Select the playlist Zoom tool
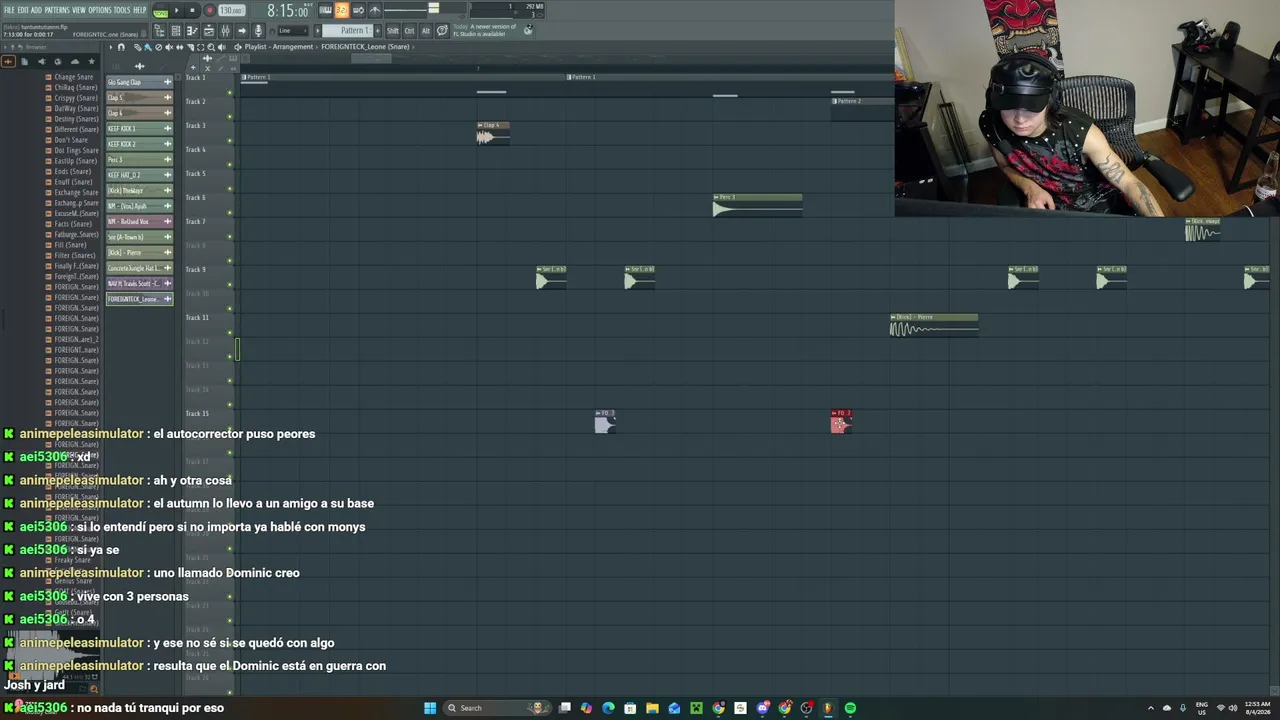Viewport: 1280px width, 720px height. (x=209, y=47)
